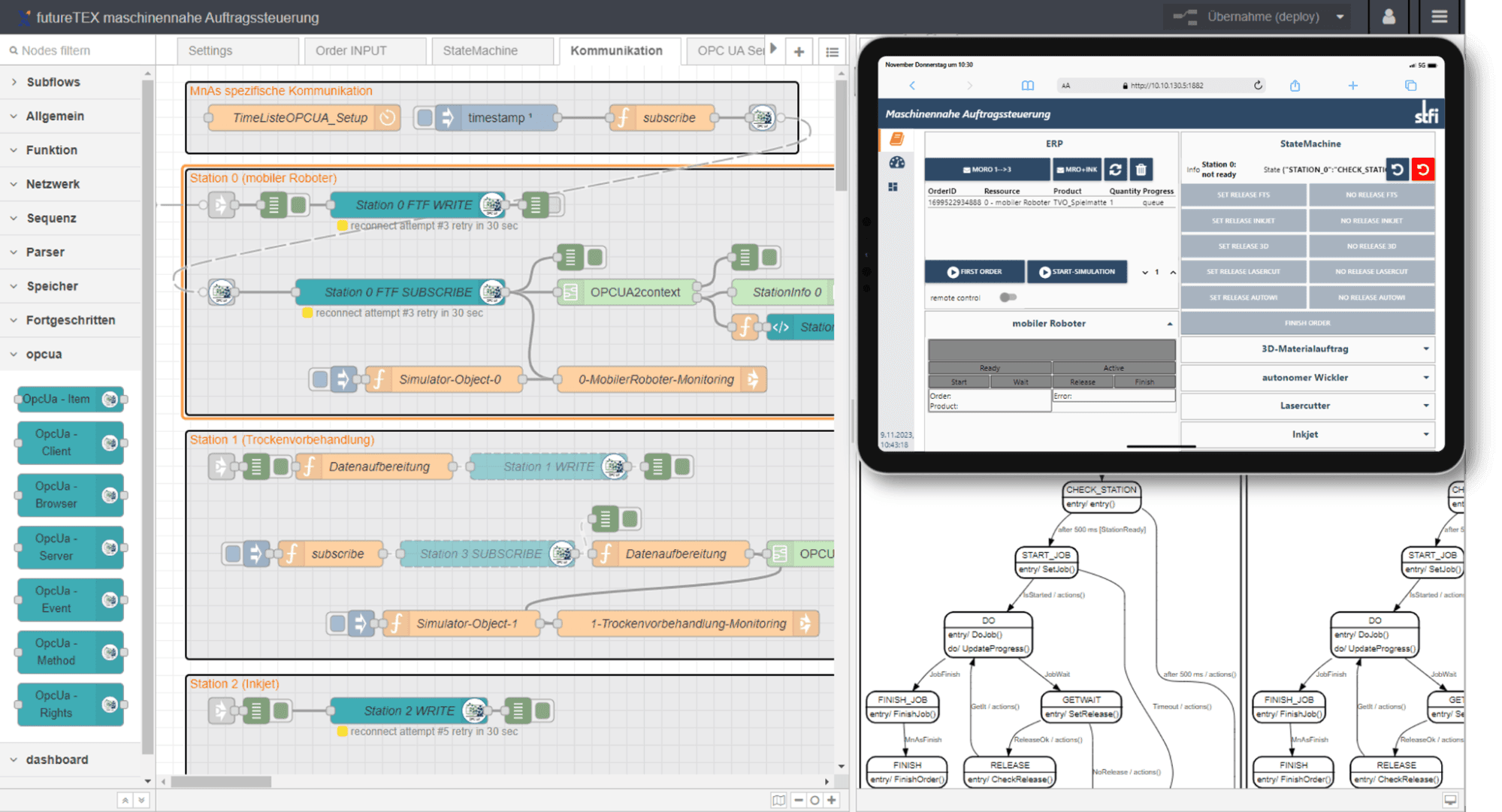This screenshot has height=812, width=1502.
Task: Open the flow list icon beside the plus tab
Action: point(832,50)
